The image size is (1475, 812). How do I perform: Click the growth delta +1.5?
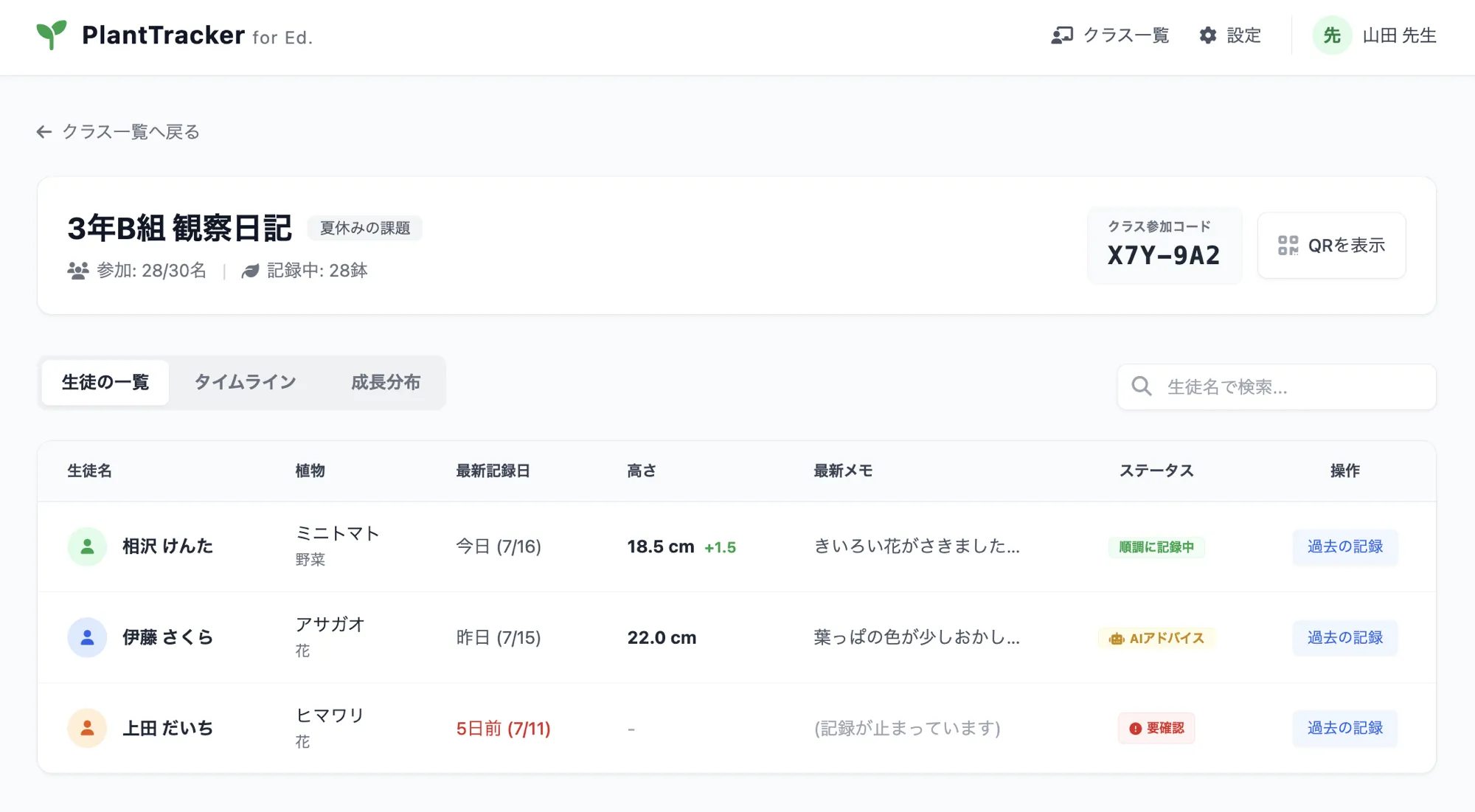click(720, 547)
